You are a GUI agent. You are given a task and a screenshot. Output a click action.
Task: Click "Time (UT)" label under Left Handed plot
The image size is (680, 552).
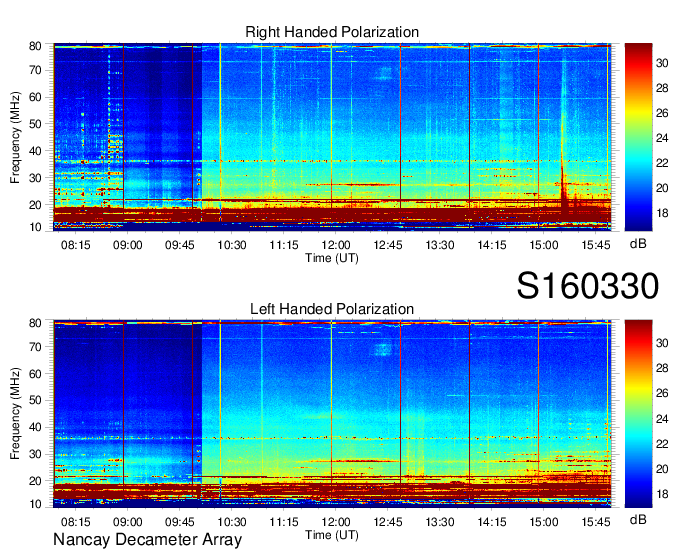pos(332,535)
